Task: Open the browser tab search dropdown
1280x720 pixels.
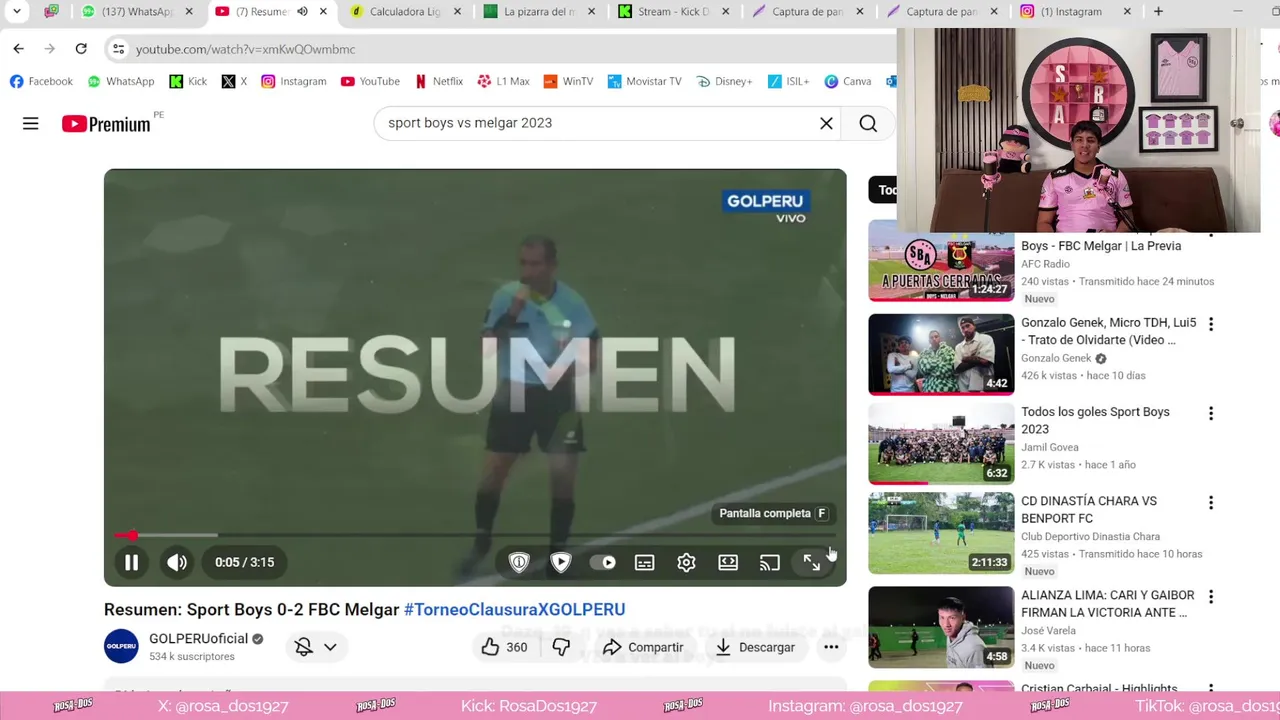Action: click(17, 12)
